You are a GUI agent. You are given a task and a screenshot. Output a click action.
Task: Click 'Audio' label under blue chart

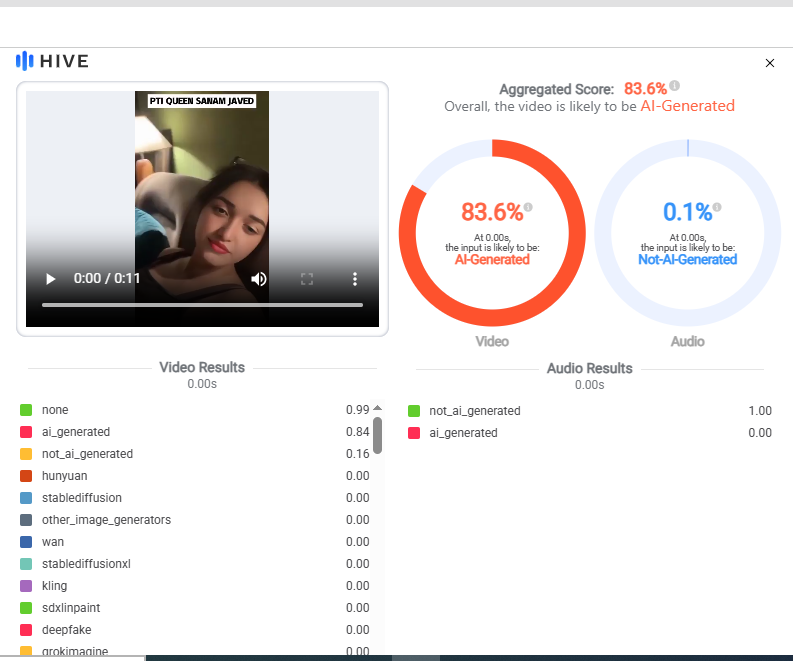click(688, 341)
